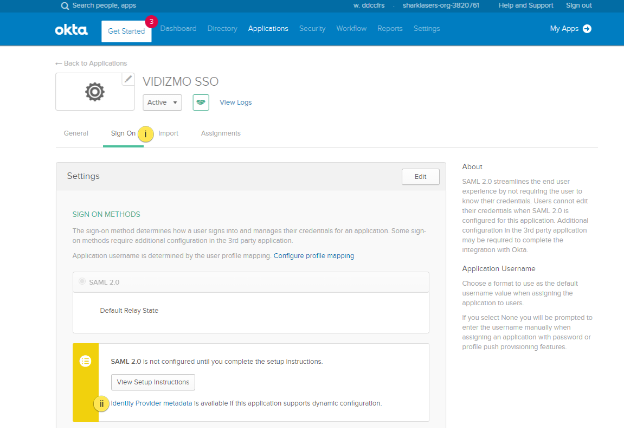This screenshot has height=429, width=624.
Task: Click the My Apps link
Action: tap(564, 29)
